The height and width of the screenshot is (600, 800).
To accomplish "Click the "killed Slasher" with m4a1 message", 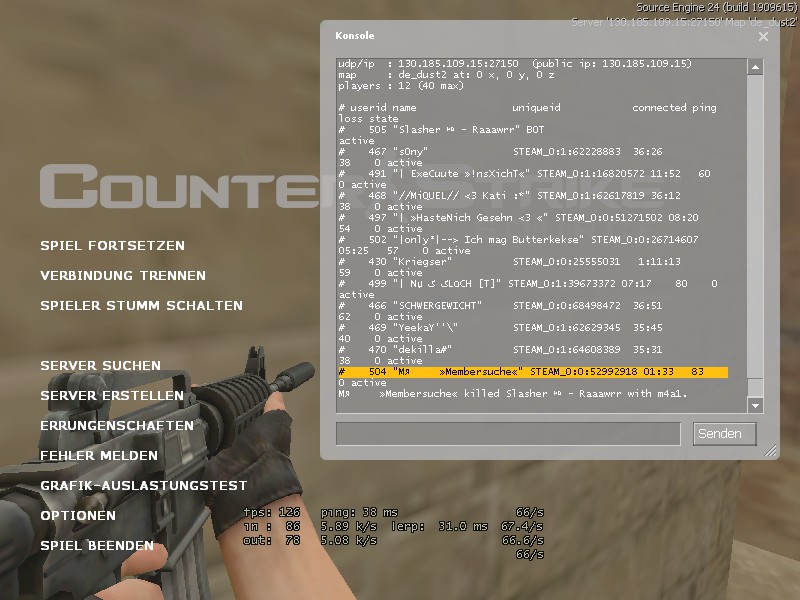I will (x=513, y=394).
